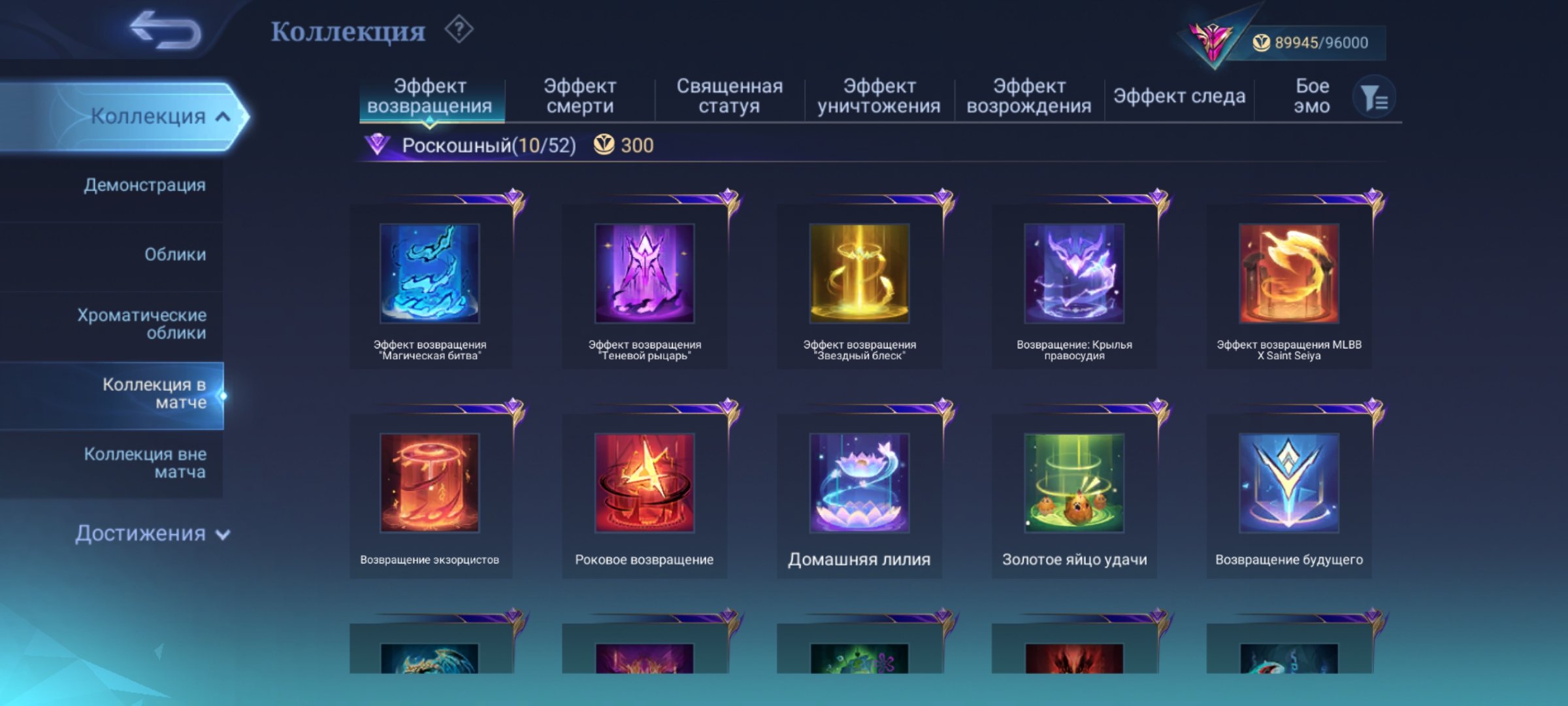Open the help question mark icon
The height and width of the screenshot is (706, 1568).
point(459,29)
